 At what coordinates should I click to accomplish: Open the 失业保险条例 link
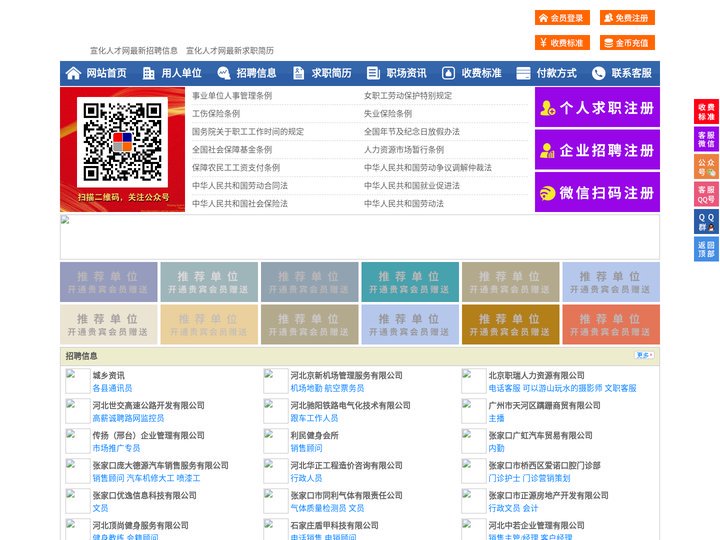pyautogui.click(x=388, y=113)
